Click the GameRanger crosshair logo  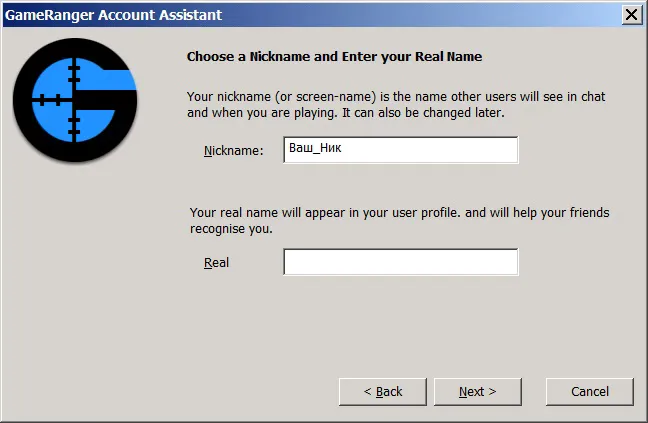[75, 100]
